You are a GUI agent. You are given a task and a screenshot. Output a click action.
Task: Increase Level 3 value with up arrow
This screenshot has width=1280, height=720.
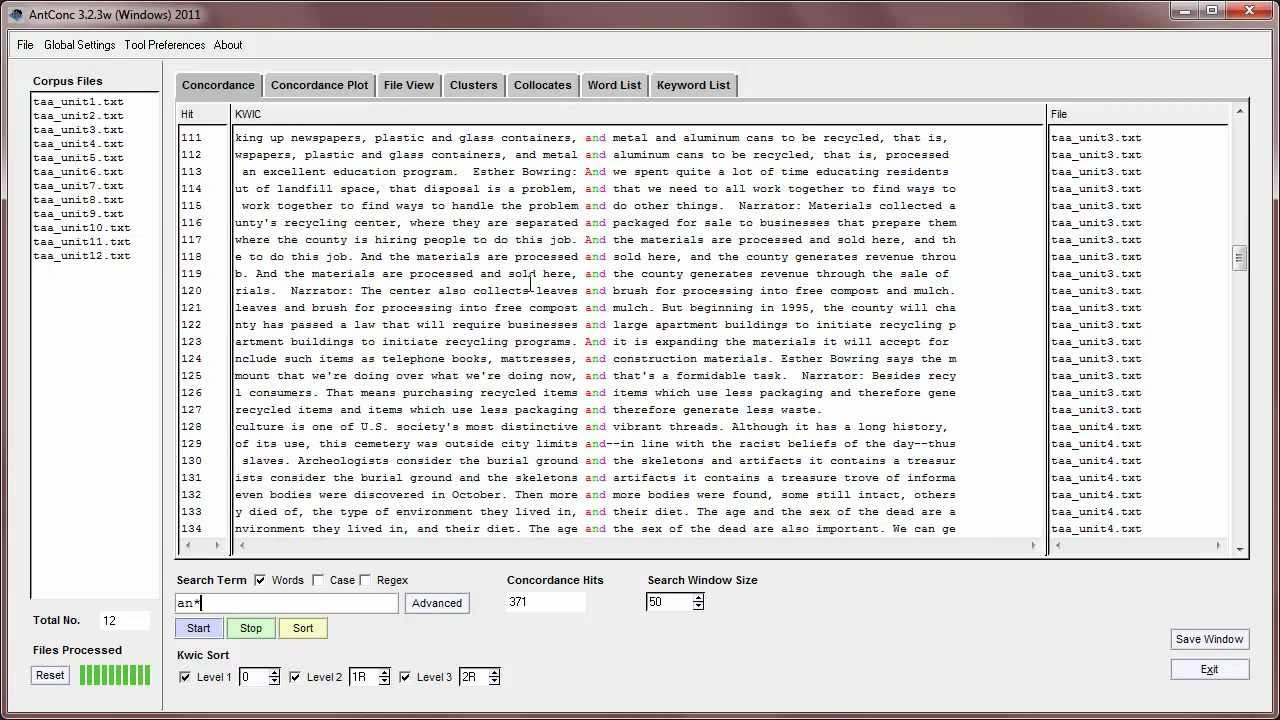(494, 673)
